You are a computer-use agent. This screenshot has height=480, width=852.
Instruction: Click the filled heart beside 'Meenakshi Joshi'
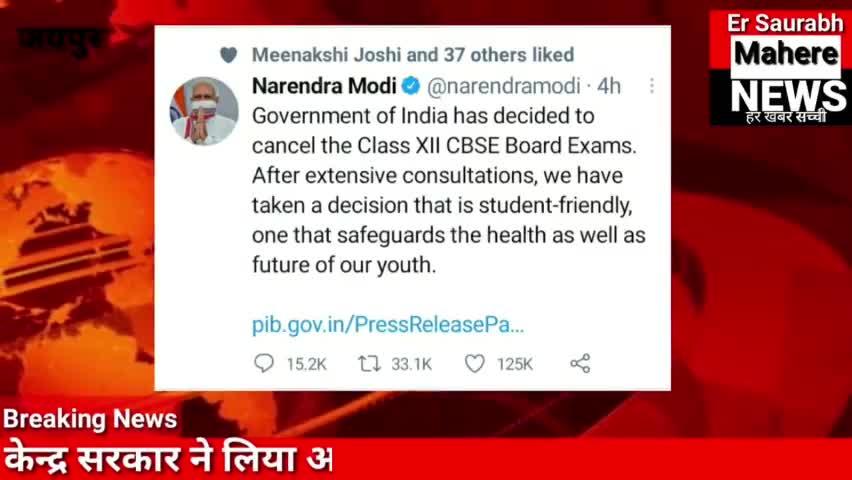(x=229, y=55)
